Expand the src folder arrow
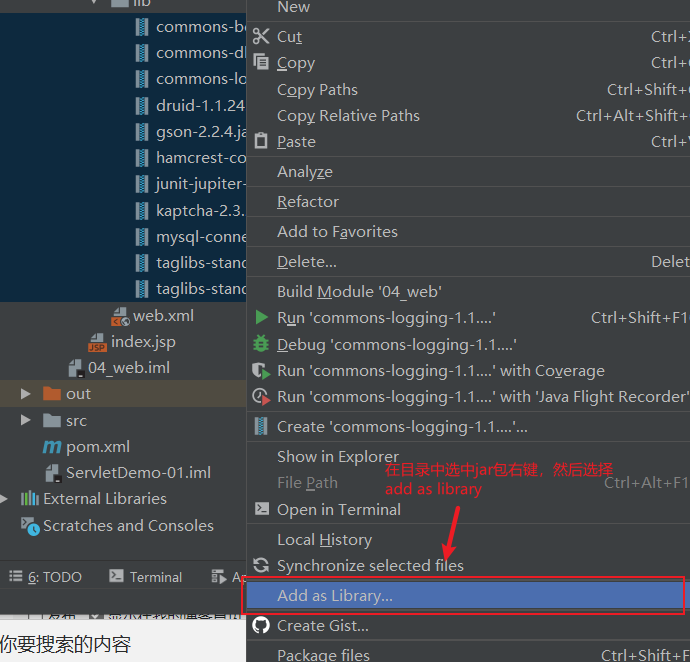This screenshot has height=662, width=690. point(26,420)
